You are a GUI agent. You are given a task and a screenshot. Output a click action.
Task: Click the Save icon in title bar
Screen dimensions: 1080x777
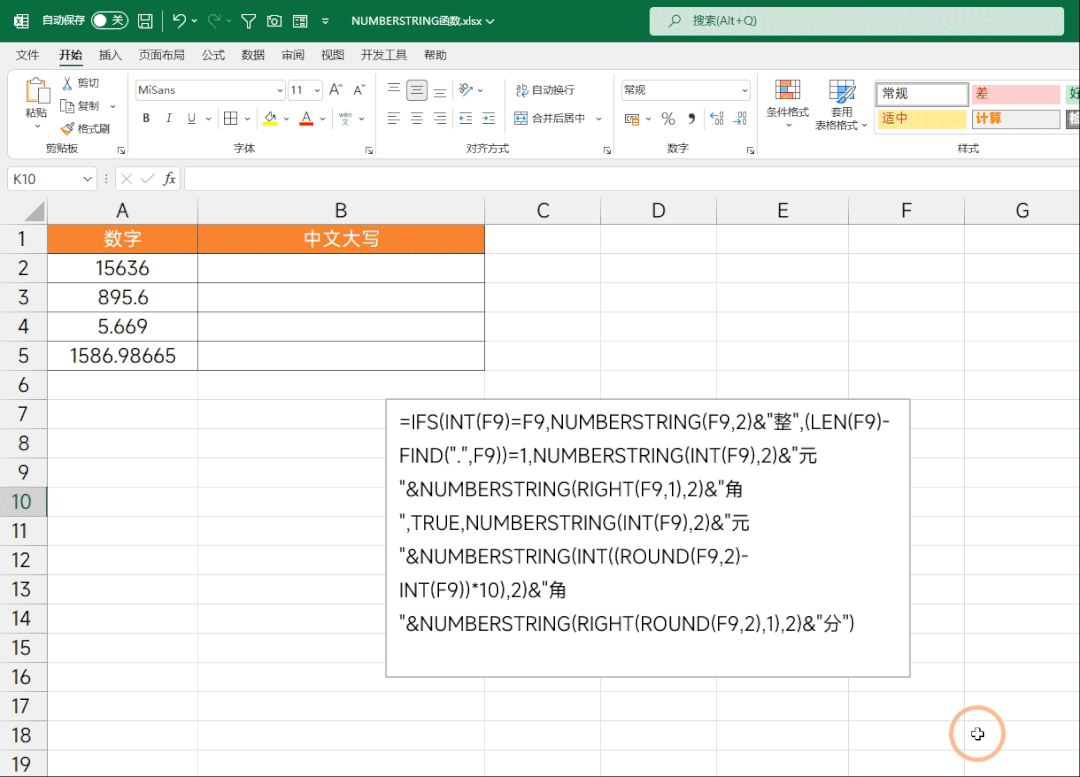pos(145,21)
